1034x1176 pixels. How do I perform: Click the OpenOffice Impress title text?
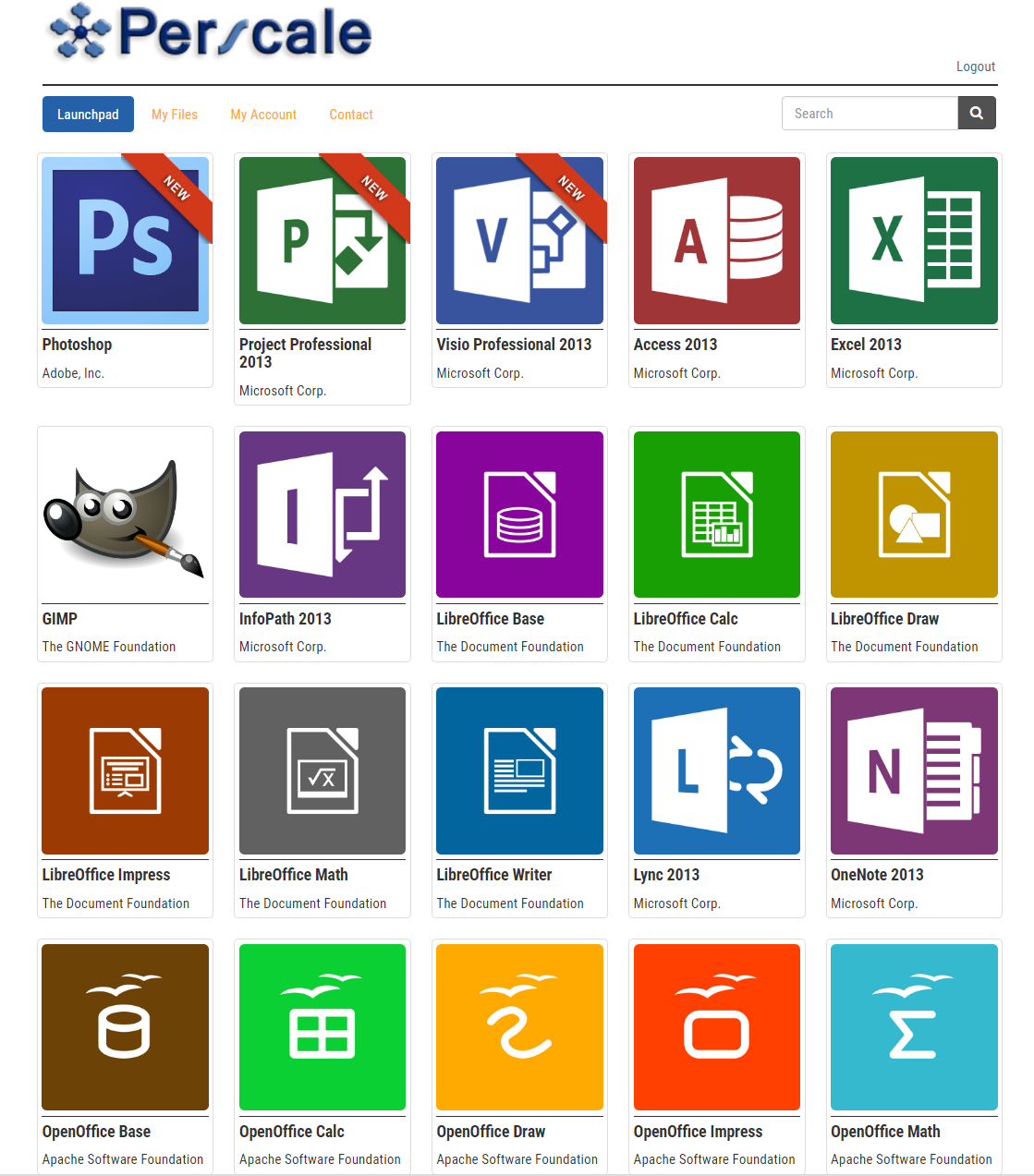698,1132
